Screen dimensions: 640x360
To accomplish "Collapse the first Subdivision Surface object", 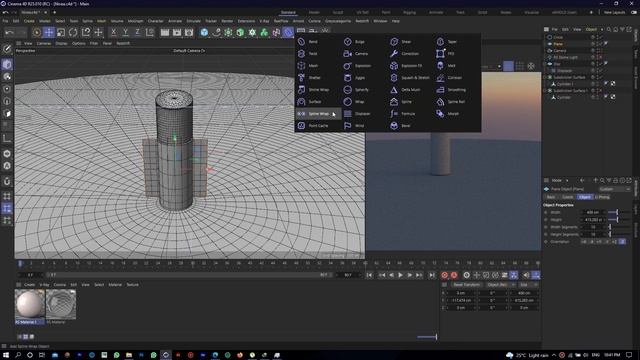I will click(x=545, y=77).
